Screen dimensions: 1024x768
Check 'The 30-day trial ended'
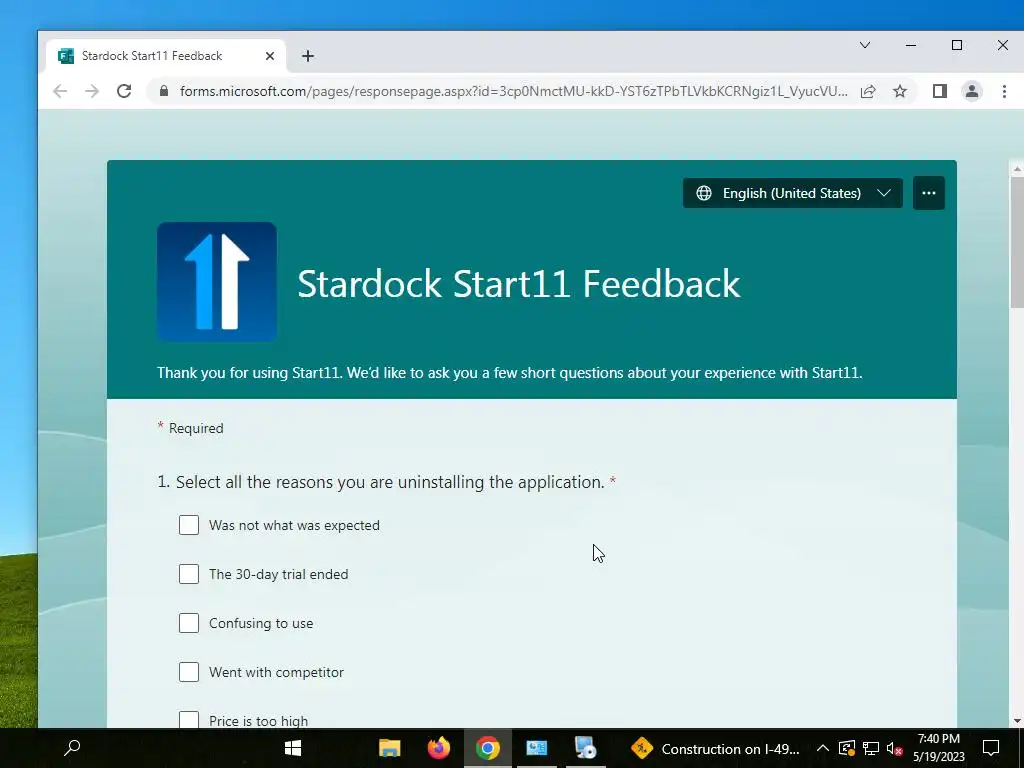(x=189, y=574)
